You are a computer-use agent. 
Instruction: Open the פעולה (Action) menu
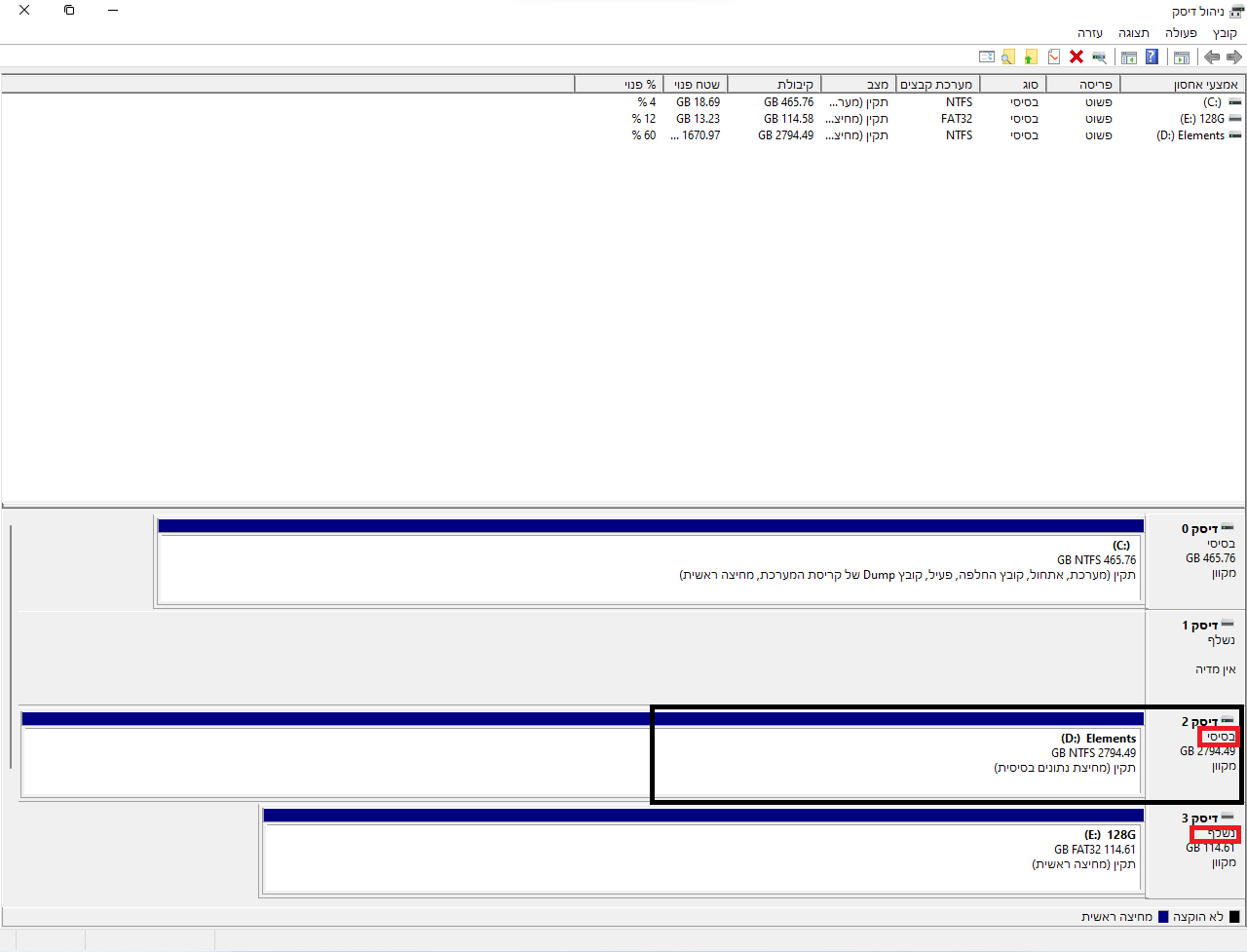pyautogui.click(x=1181, y=33)
